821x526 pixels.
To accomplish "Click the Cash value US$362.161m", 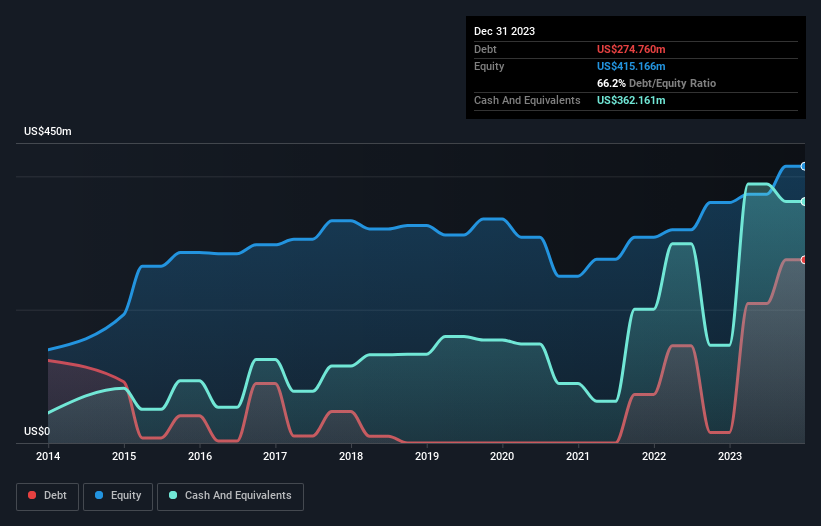I will (x=631, y=100).
